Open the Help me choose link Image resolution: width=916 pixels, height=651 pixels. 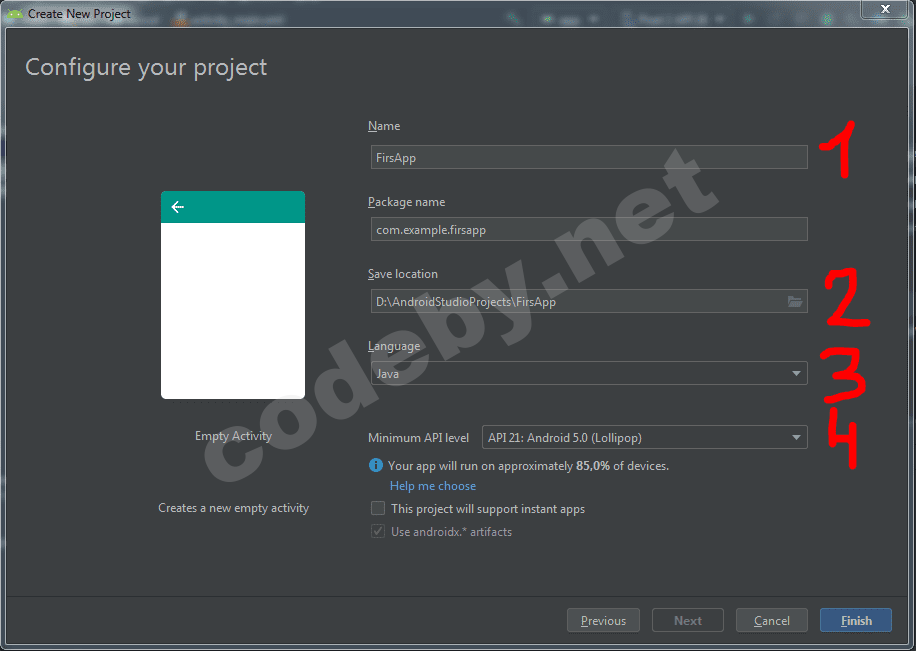coord(433,486)
